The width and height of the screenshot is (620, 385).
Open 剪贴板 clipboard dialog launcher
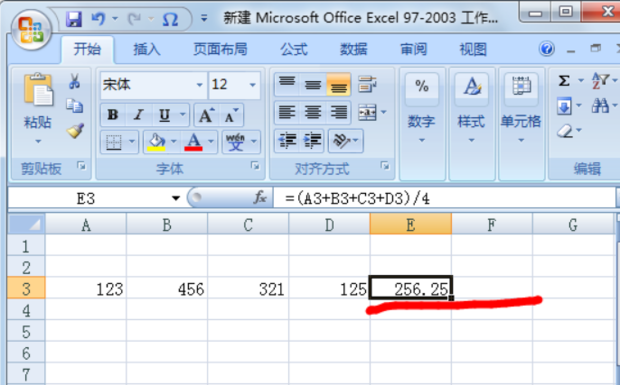81,166
